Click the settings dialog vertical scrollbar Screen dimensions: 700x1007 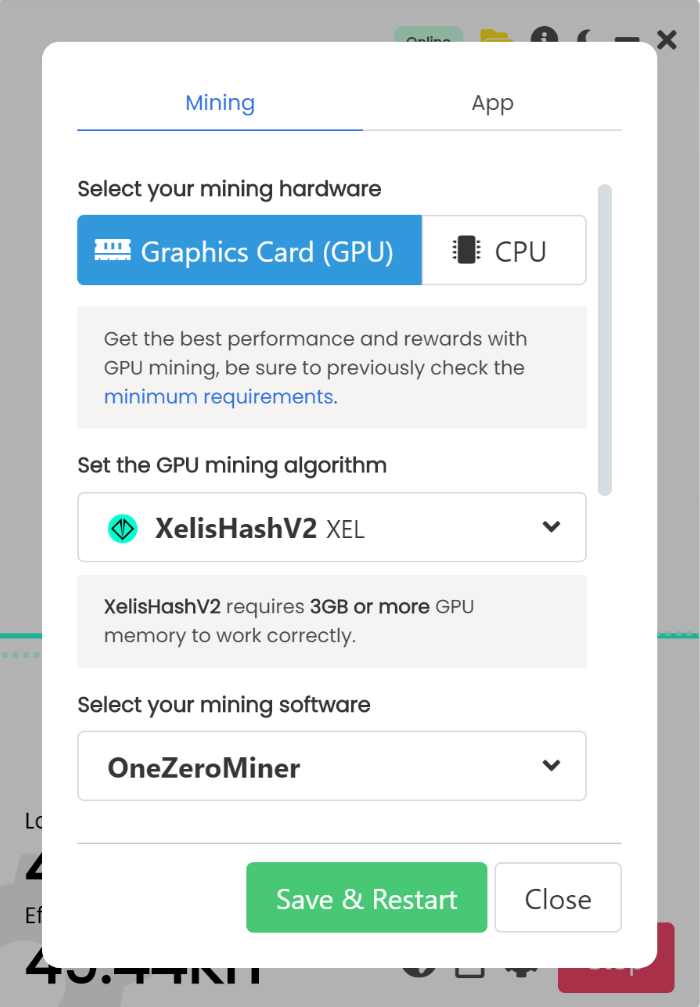click(604, 340)
